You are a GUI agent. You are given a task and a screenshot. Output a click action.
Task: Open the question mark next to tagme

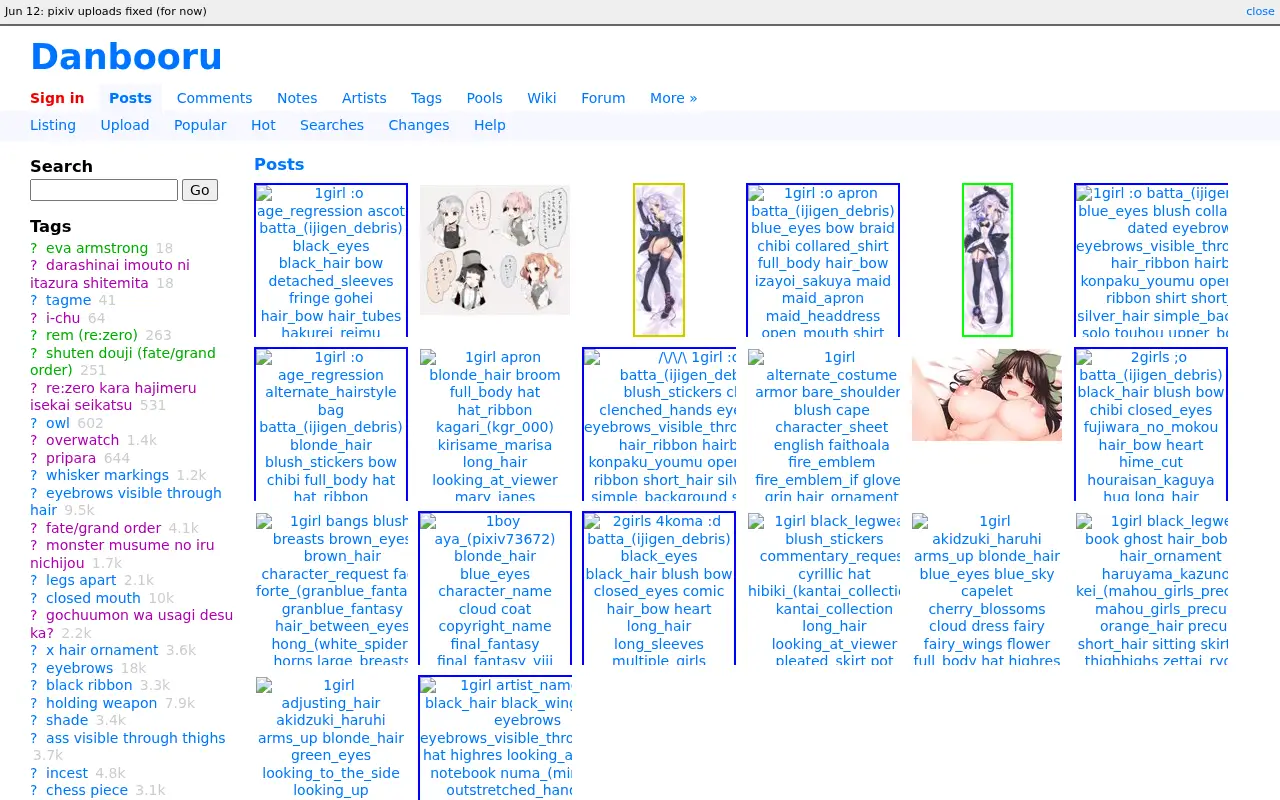pos(34,300)
